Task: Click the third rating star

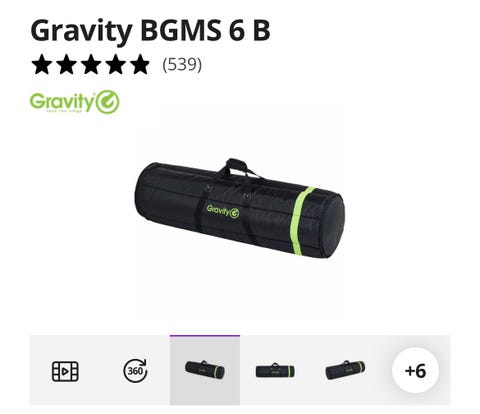Action: 91,64
